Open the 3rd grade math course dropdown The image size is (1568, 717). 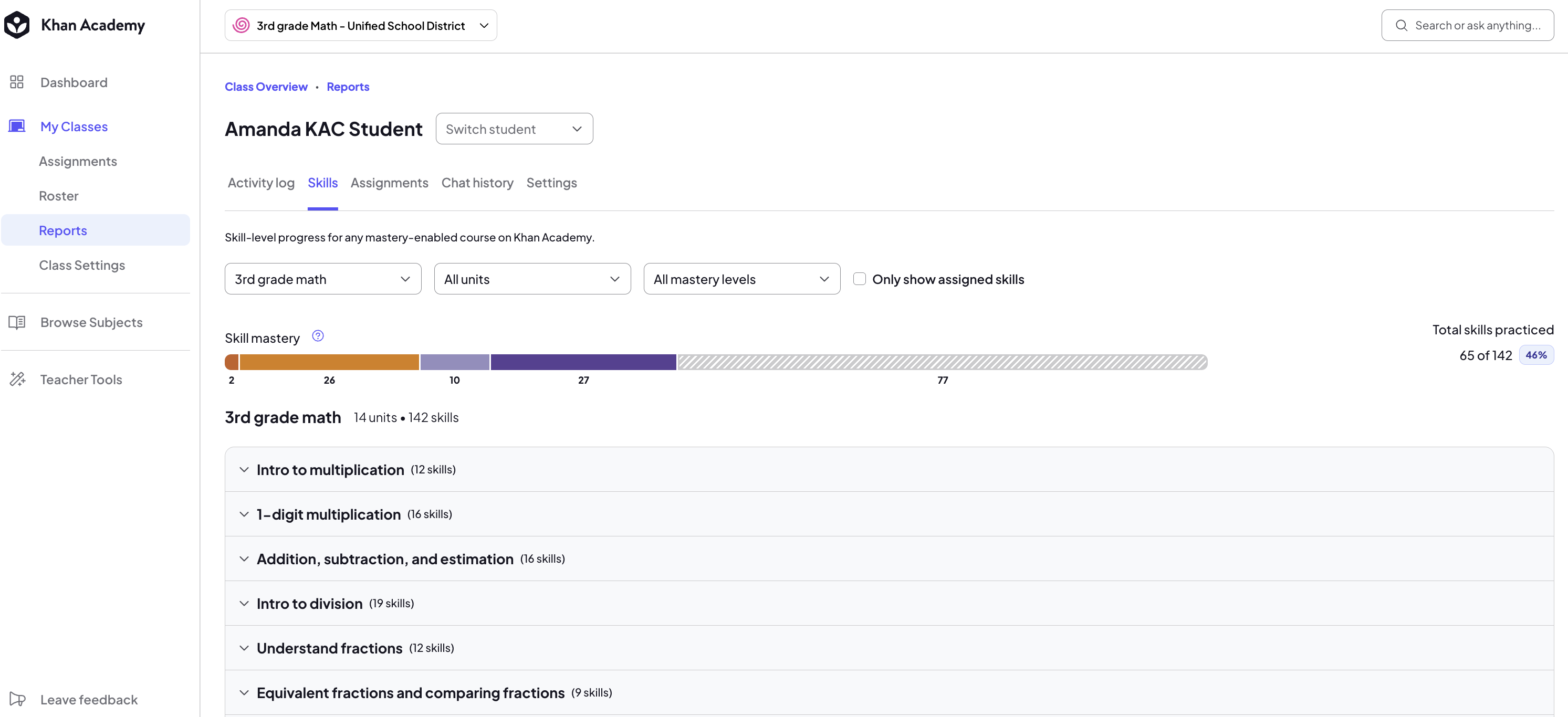coord(322,279)
